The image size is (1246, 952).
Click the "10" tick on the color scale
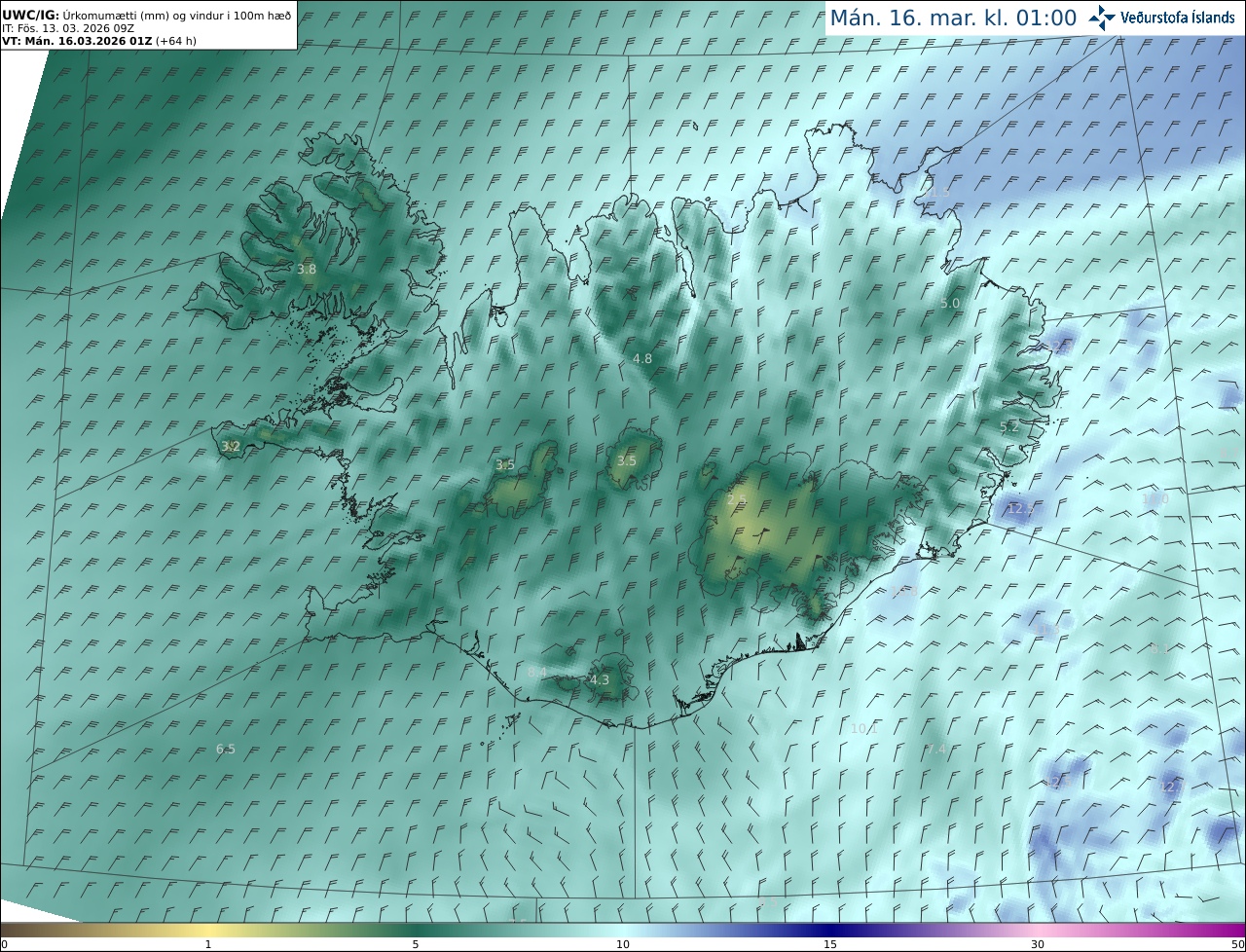623,944
